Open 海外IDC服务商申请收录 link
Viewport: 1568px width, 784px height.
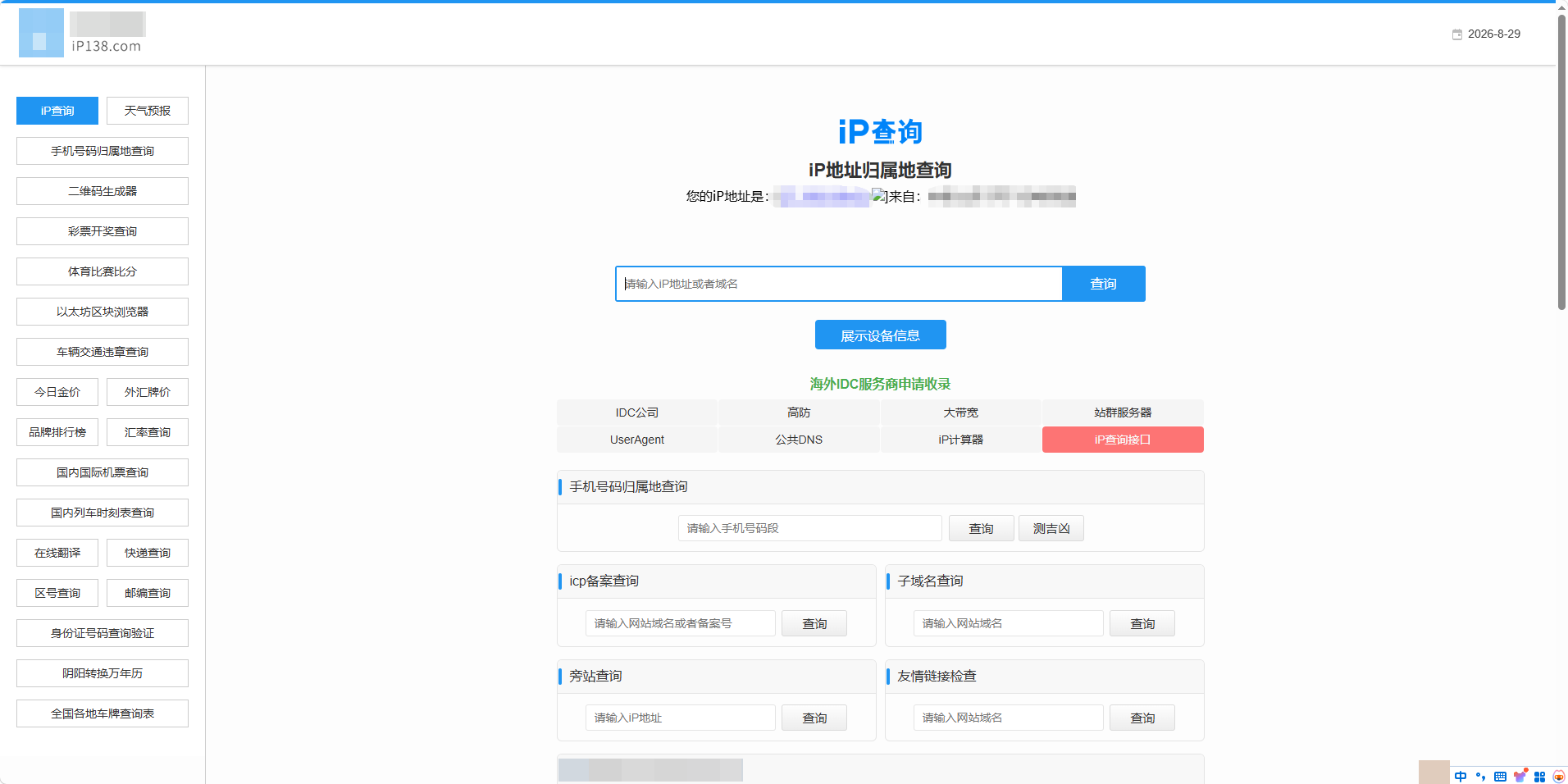pyautogui.click(x=881, y=384)
